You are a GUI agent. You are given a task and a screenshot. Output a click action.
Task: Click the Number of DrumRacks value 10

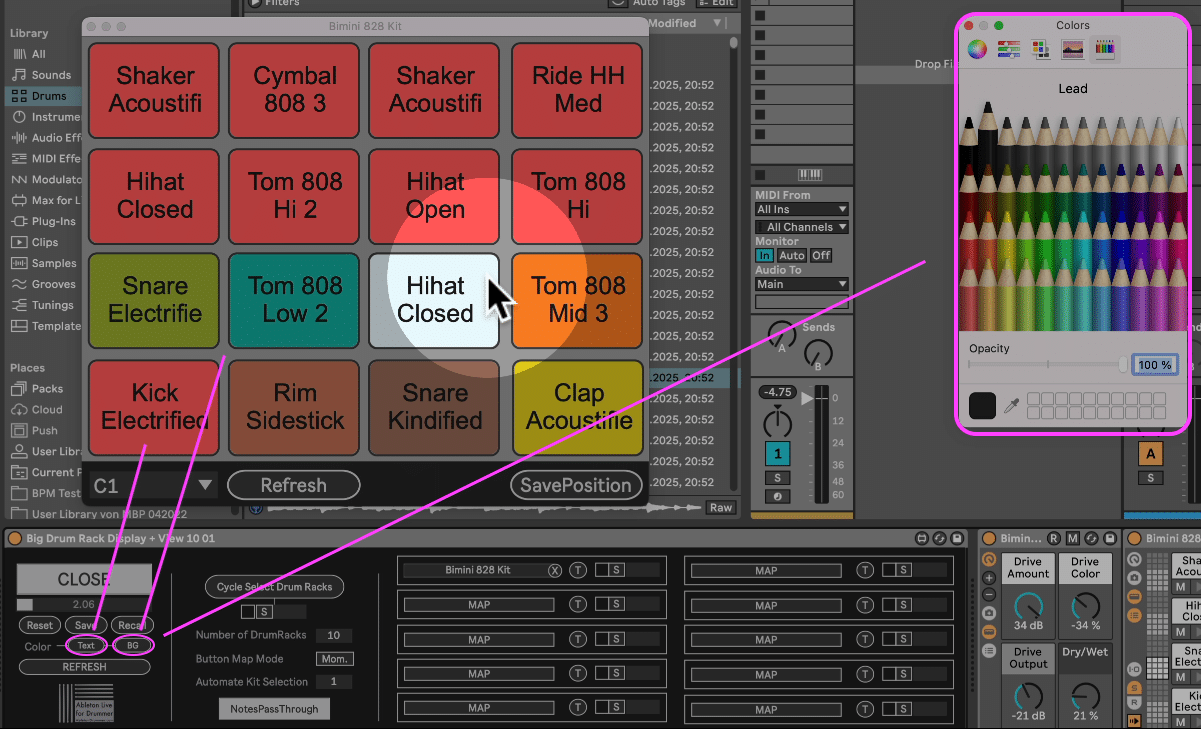click(333, 635)
